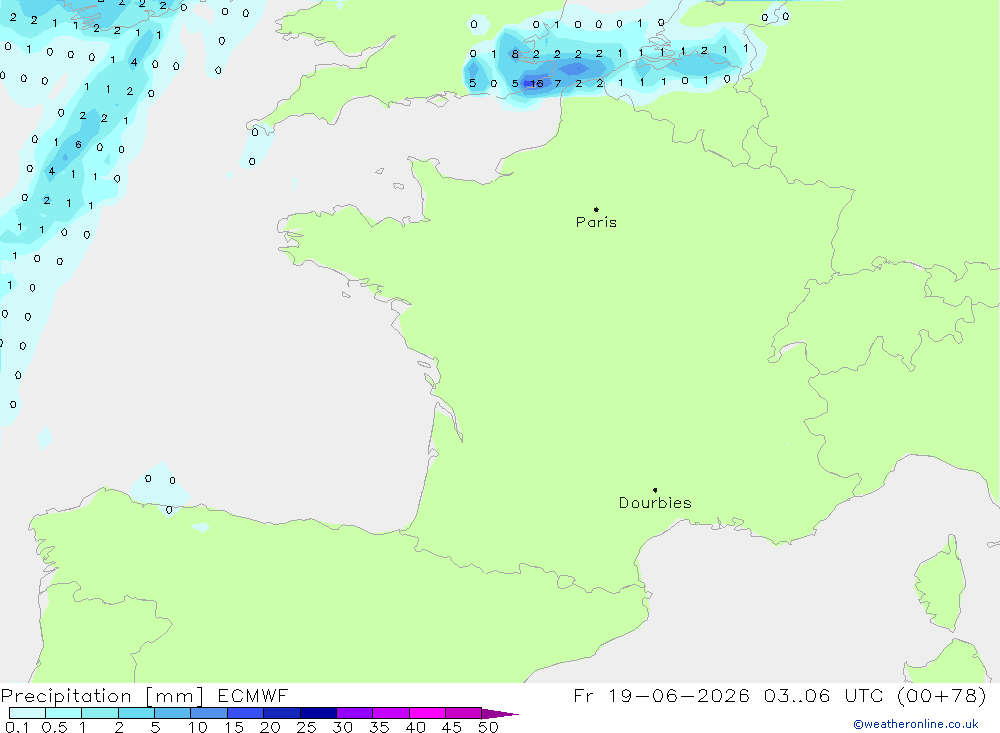The image size is (1000, 733).
Task: Click the 45–50 mm legend swatch
Action: click(x=464, y=713)
